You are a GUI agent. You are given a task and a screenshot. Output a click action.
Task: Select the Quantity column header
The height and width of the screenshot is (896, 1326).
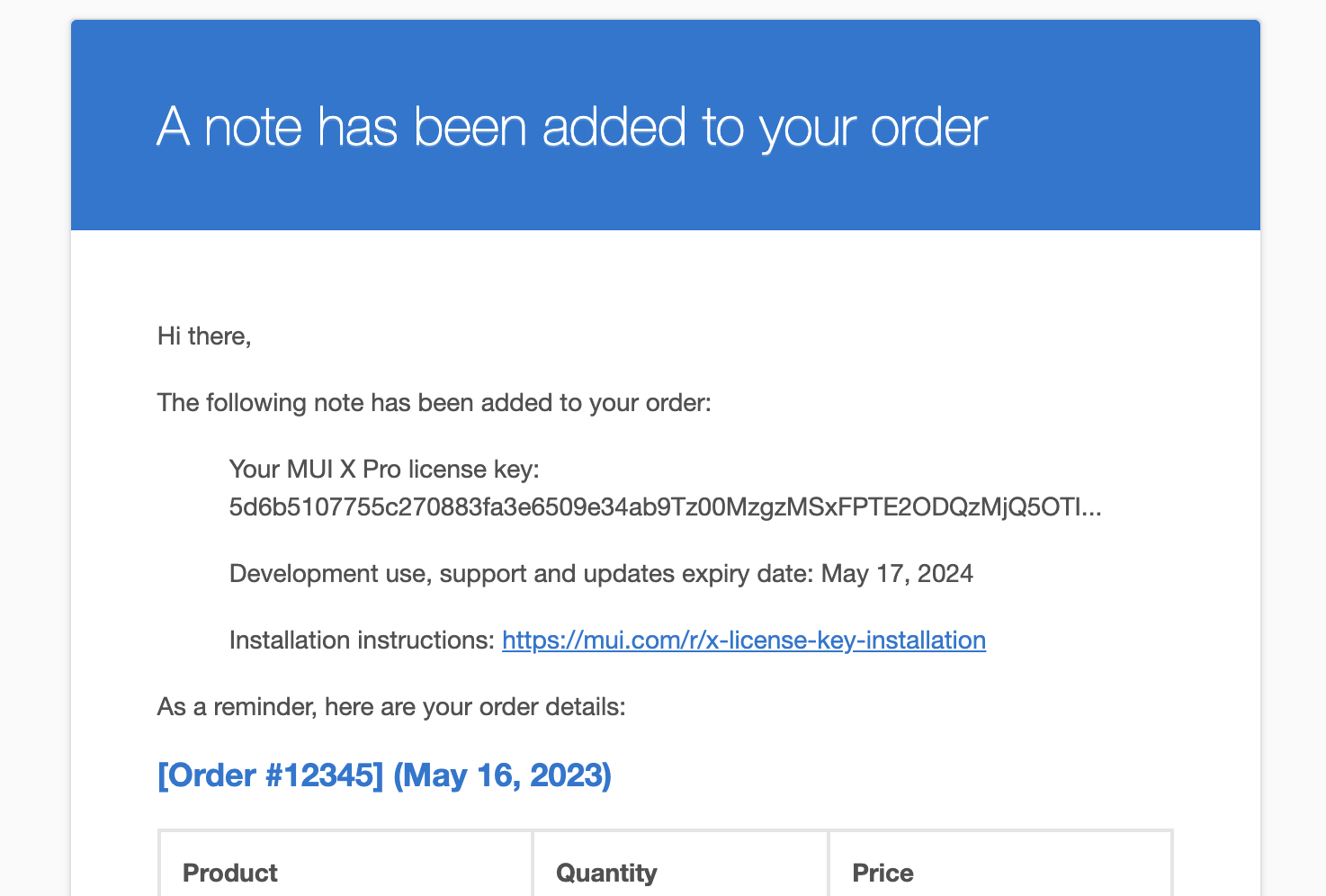(x=606, y=873)
